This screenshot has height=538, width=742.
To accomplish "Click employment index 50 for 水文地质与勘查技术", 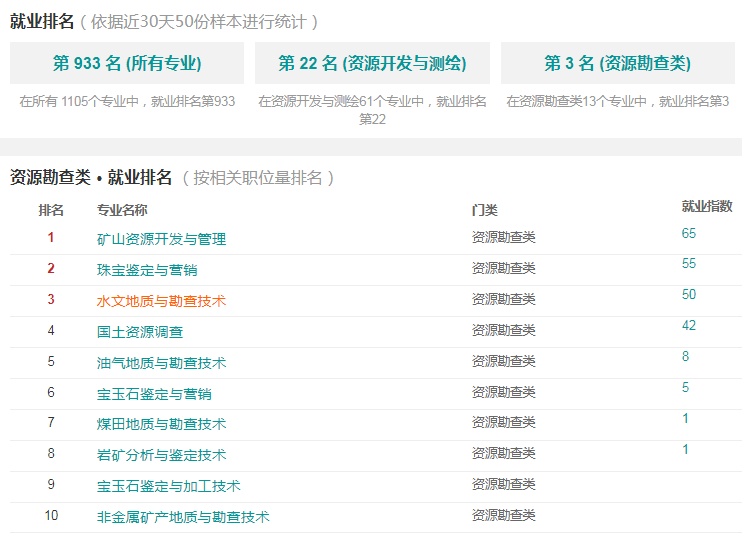I will pos(689,294).
